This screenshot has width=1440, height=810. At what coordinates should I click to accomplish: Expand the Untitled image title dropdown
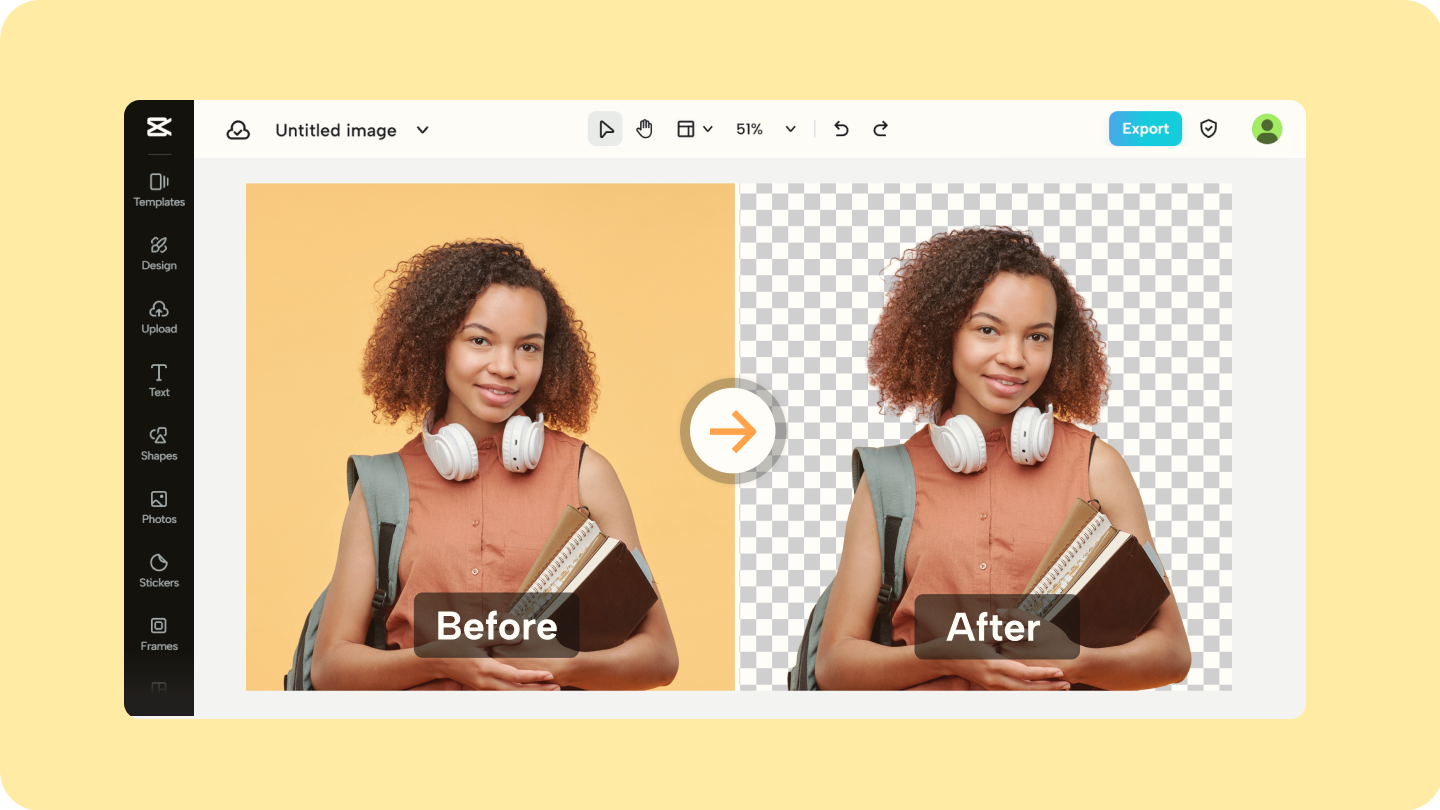pos(423,130)
